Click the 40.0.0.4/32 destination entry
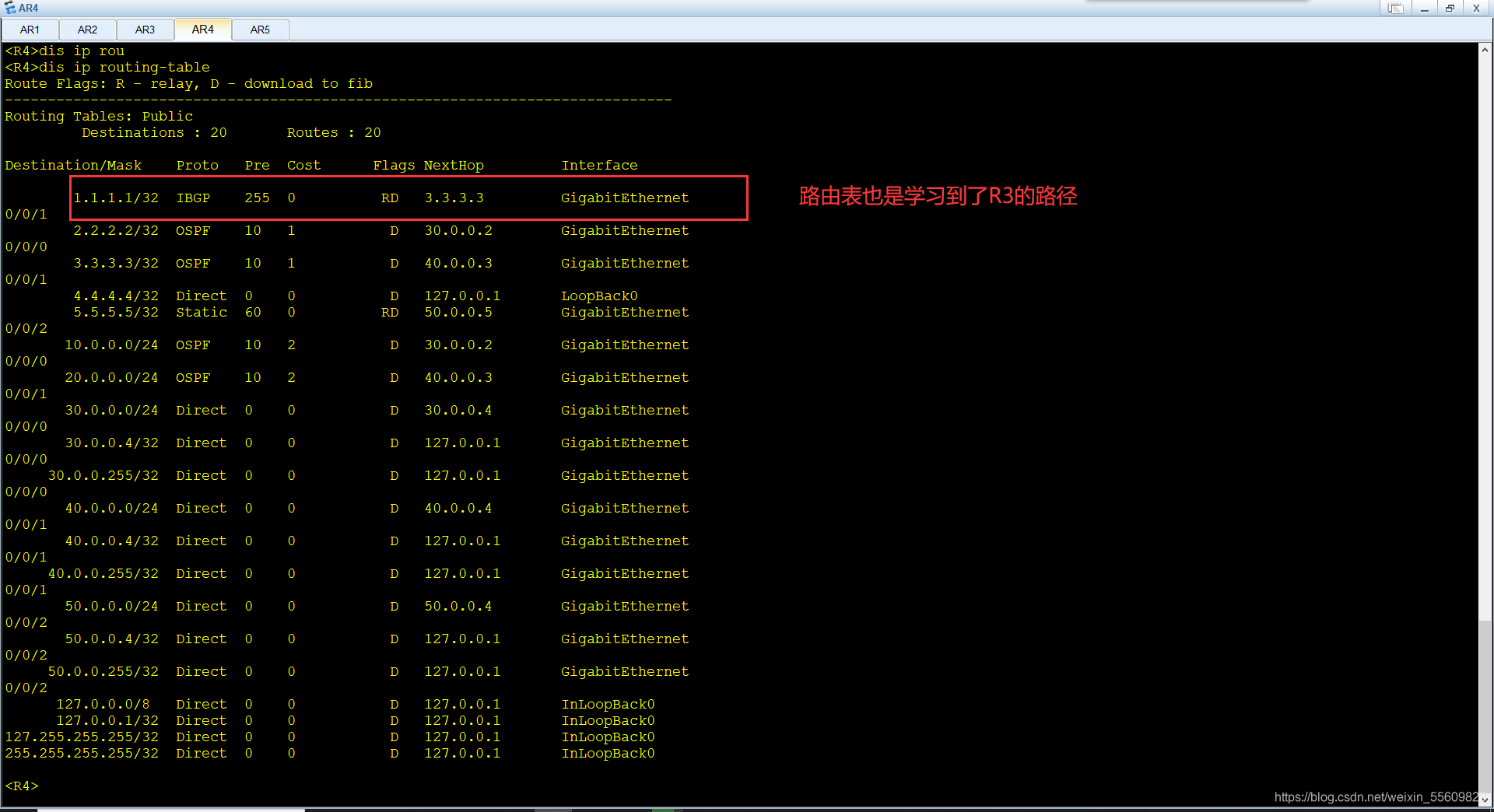This screenshot has width=1494, height=812. 111,541
